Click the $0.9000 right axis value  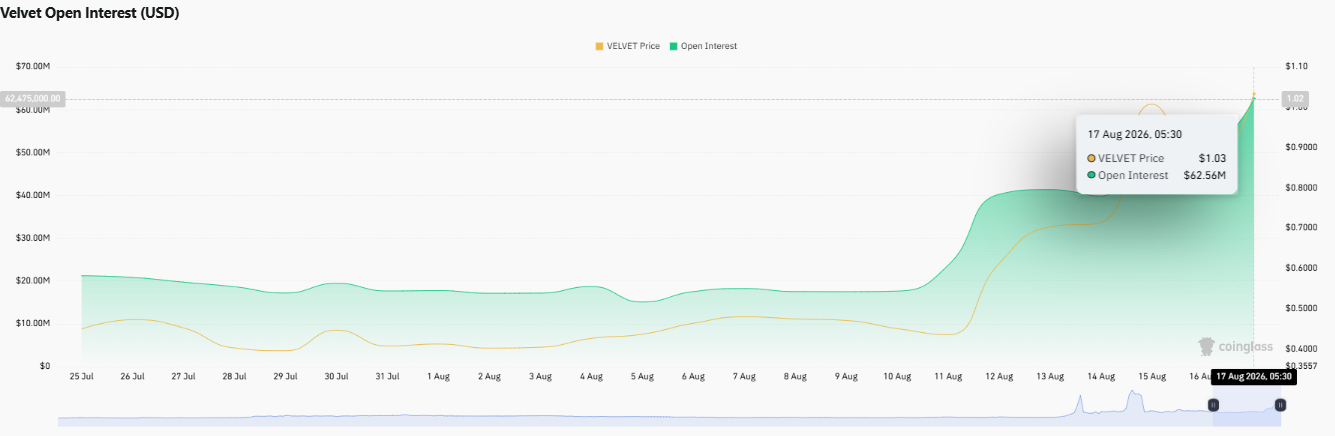(1301, 147)
